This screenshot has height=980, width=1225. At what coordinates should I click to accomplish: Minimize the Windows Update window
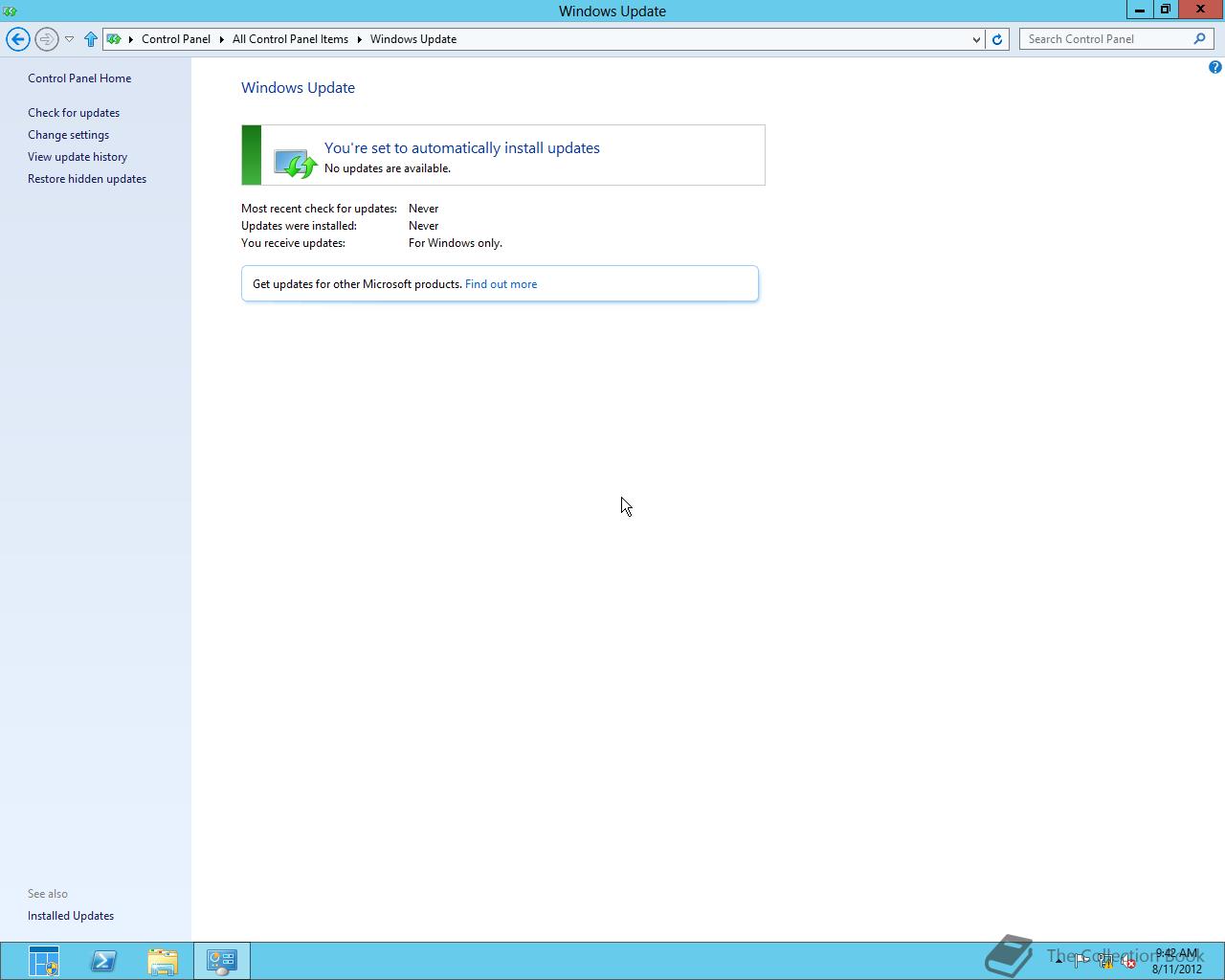(x=1139, y=10)
